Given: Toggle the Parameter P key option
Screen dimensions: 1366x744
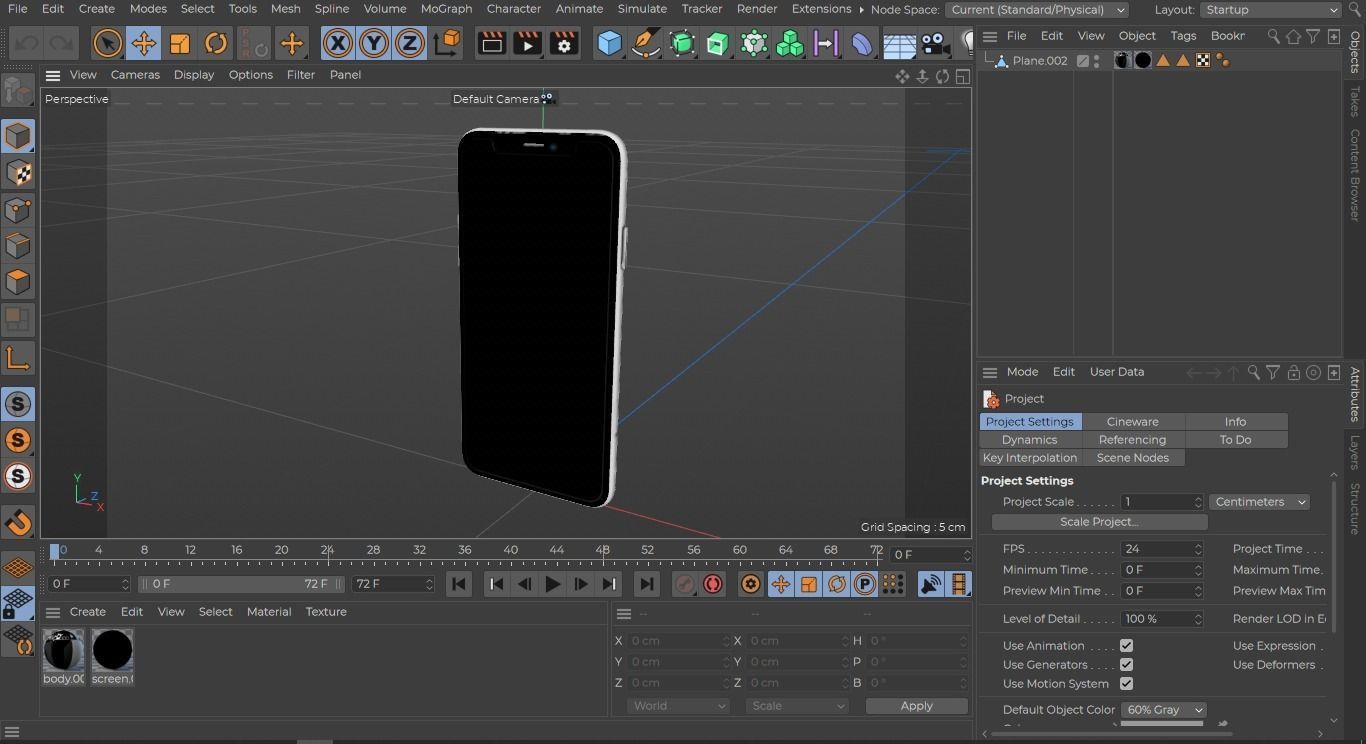Looking at the screenshot, I should tap(865, 584).
